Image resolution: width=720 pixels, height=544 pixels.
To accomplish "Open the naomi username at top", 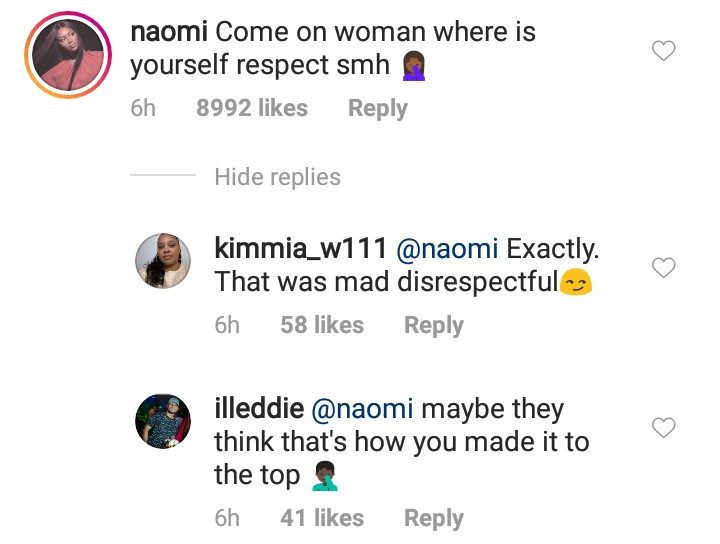I will (x=169, y=31).
